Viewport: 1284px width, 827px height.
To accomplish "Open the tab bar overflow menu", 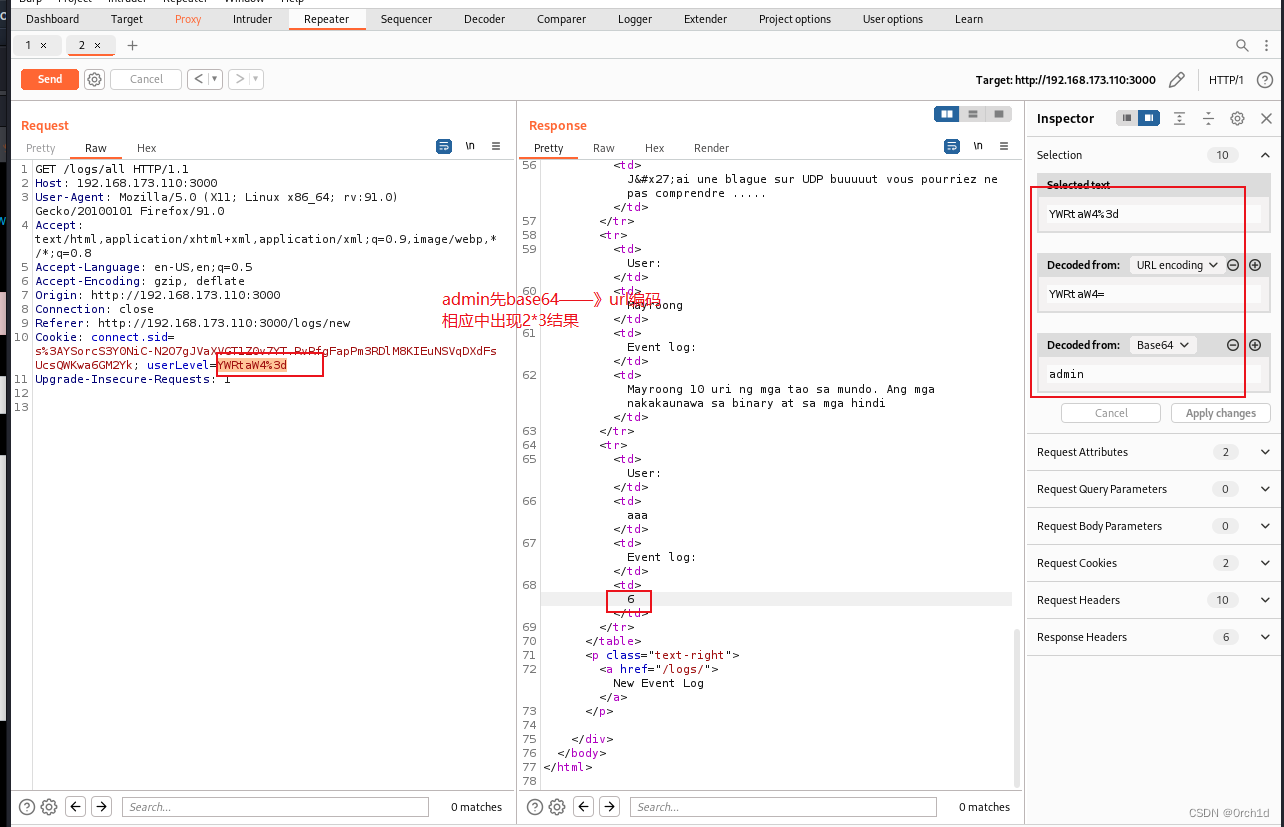I will click(1267, 45).
